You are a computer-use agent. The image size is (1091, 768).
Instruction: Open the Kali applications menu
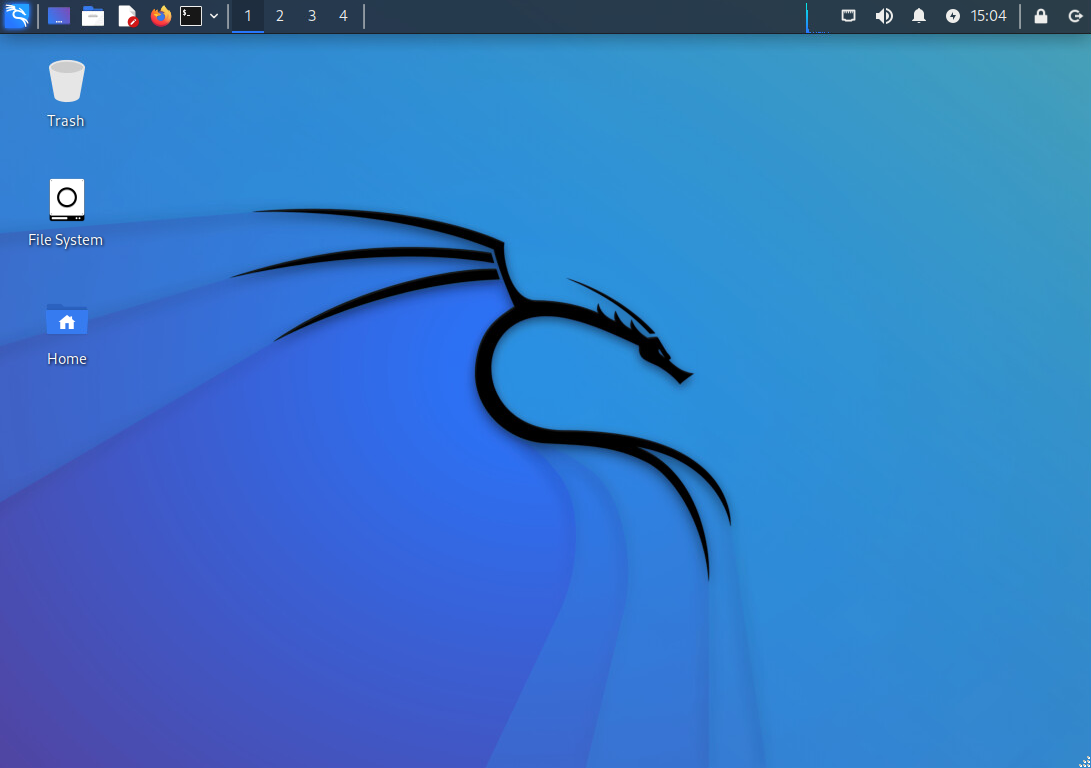click(17, 15)
